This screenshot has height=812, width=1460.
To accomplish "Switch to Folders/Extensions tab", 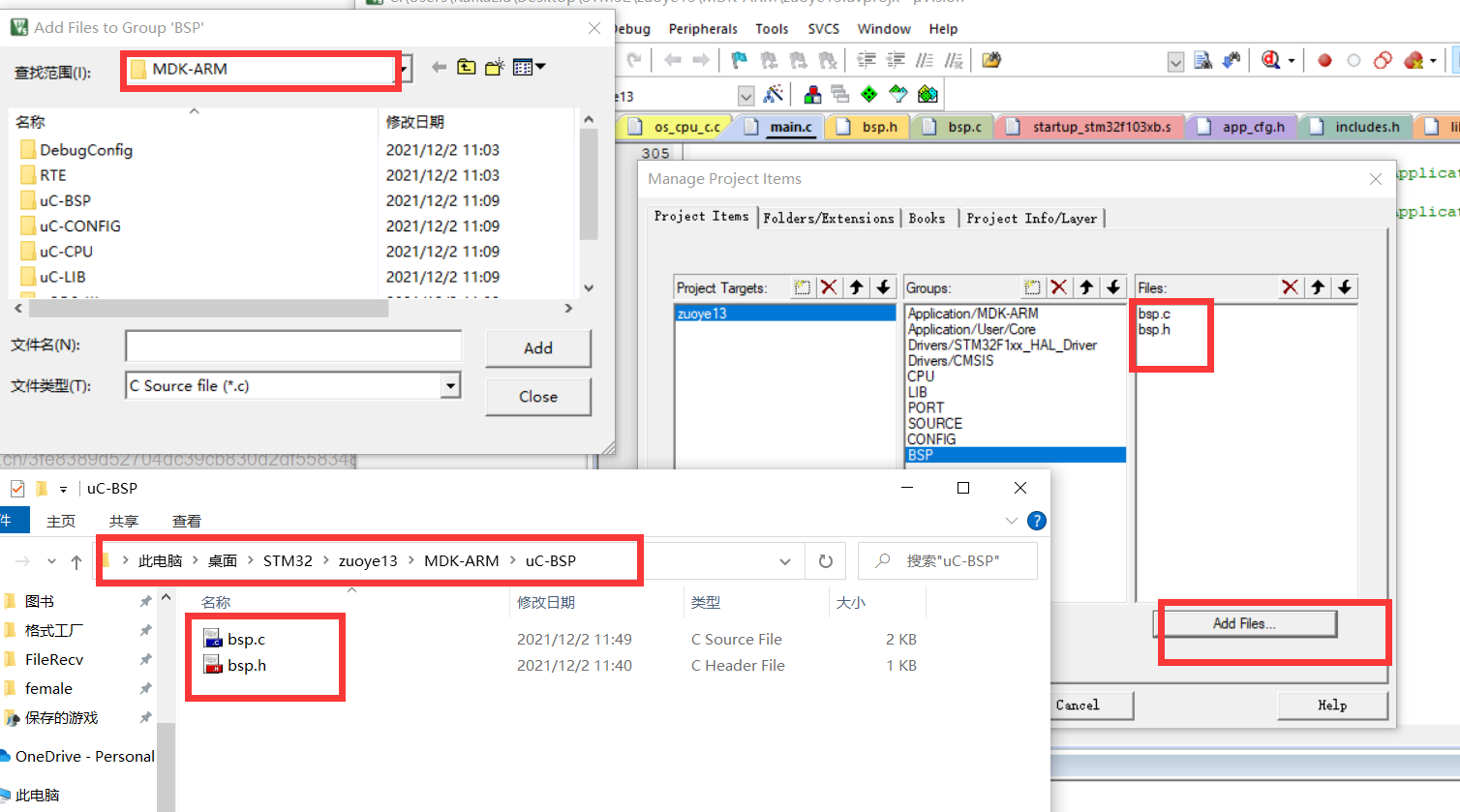I will [x=828, y=218].
